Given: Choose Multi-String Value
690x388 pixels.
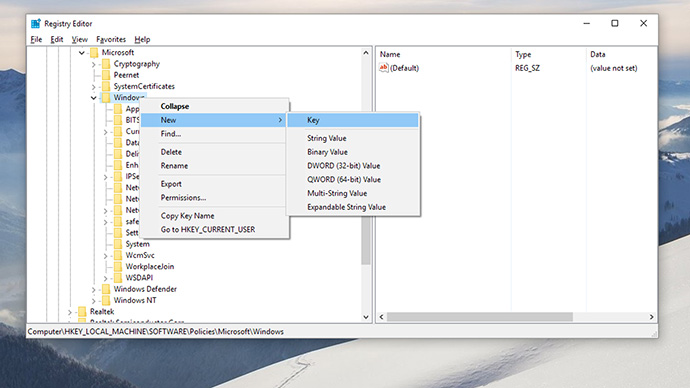Looking at the screenshot, I should tap(353, 193).
